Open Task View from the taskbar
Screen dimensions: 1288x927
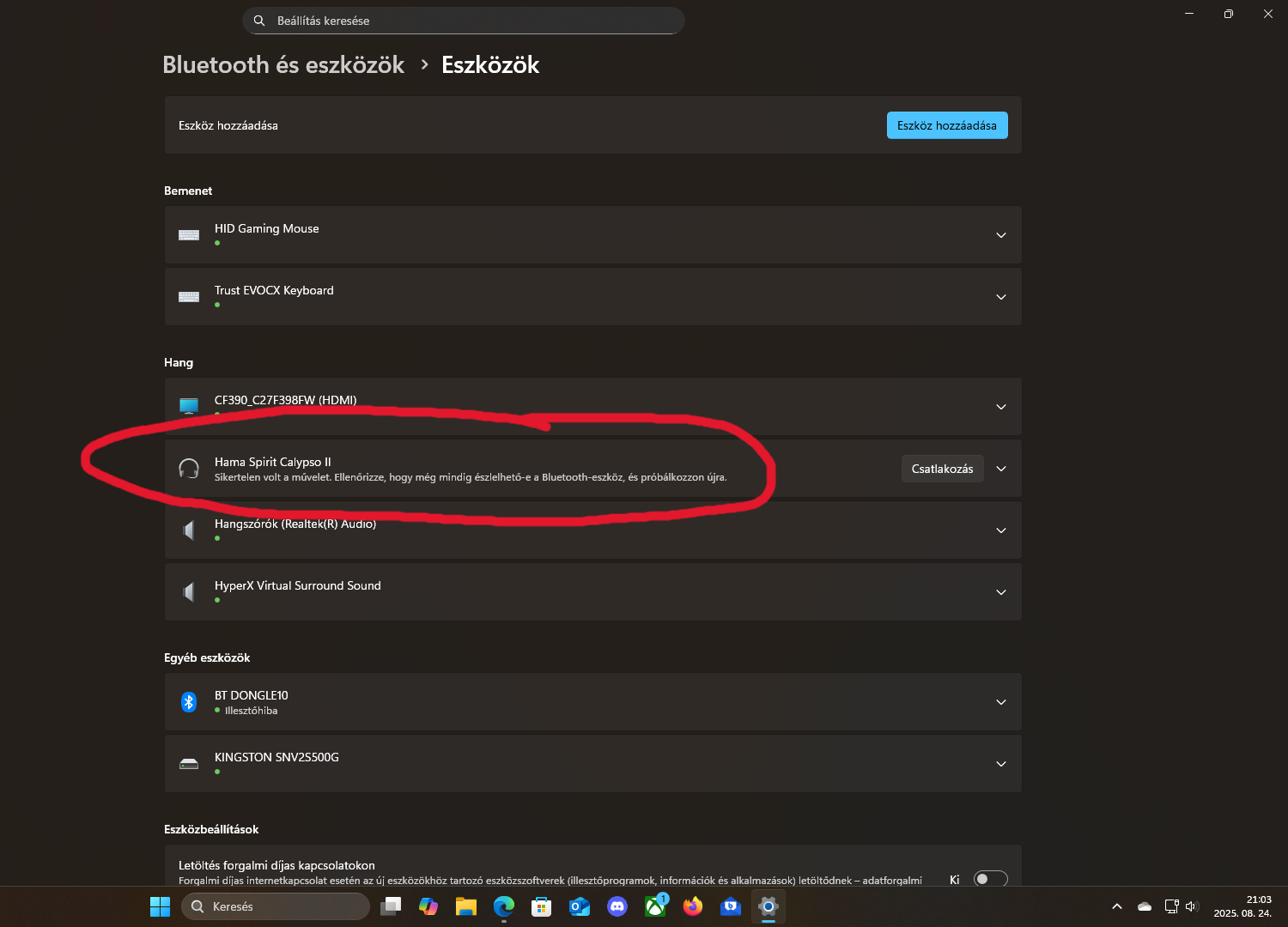click(x=391, y=906)
